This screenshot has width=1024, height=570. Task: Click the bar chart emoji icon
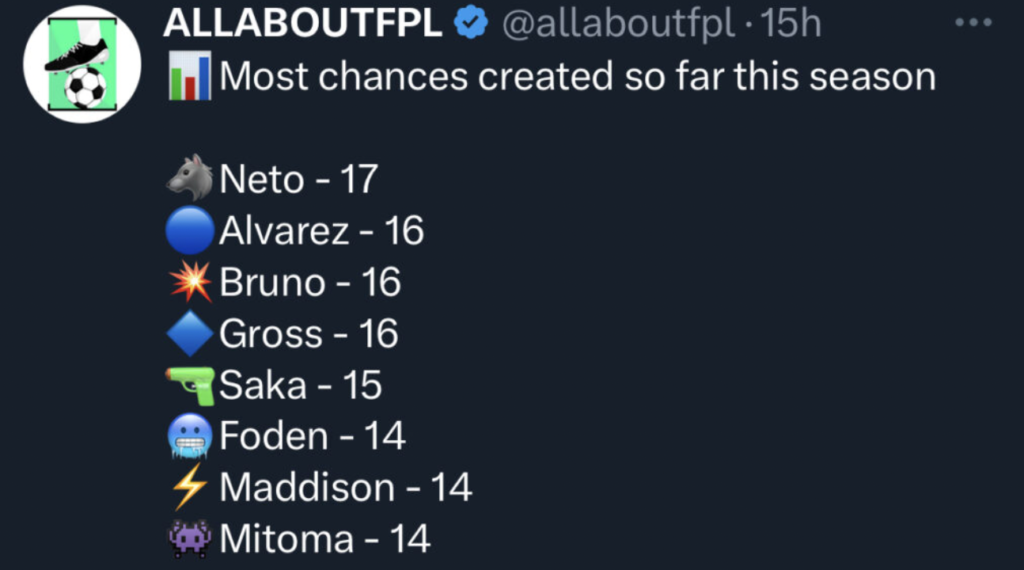tap(190, 77)
